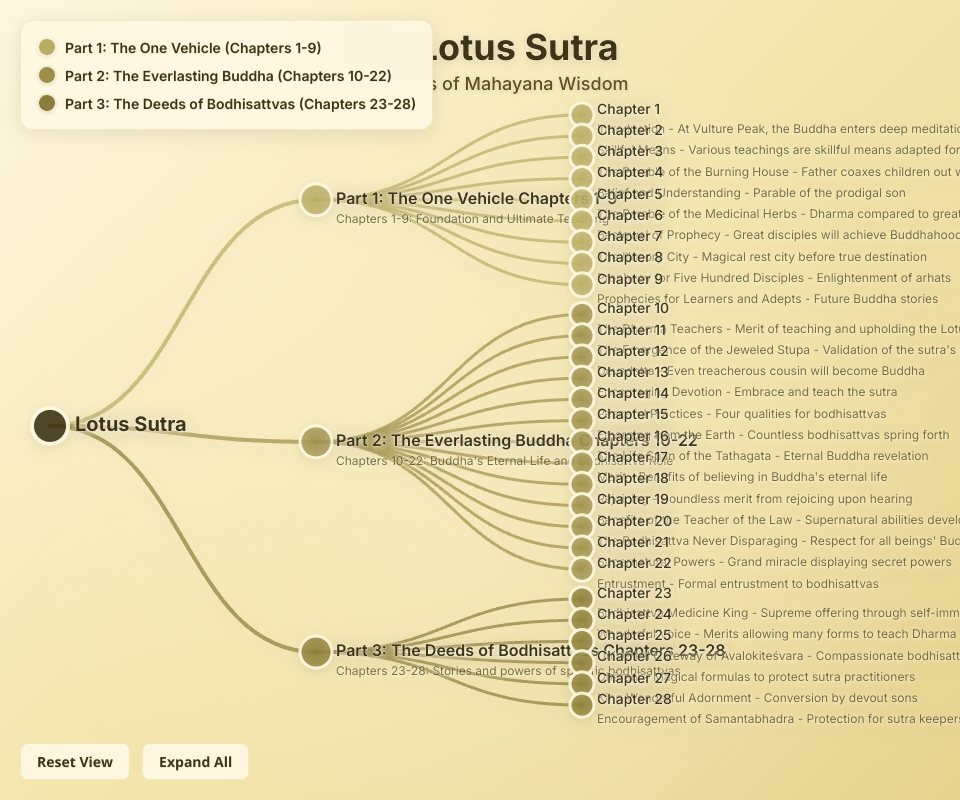Click the Chapter 9 node circle
Screen dimensions: 960x800
pos(582,283)
